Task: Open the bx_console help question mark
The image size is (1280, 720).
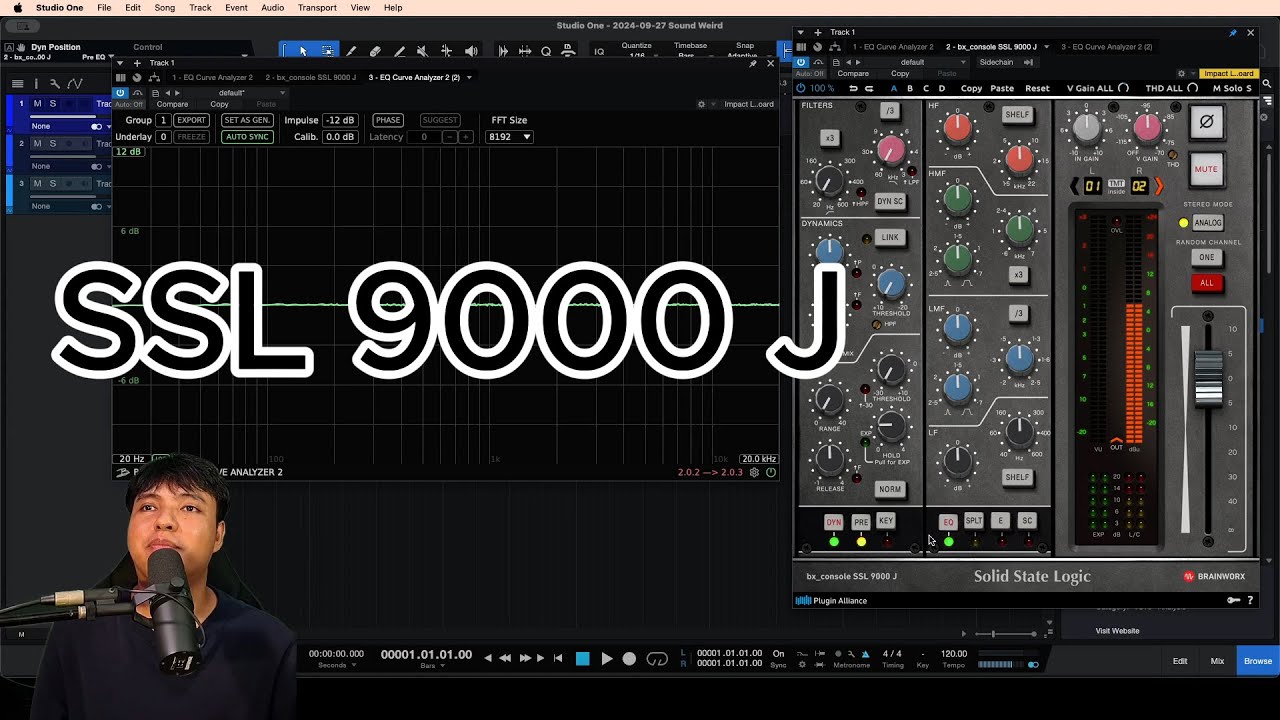Action: pyautogui.click(x=1250, y=600)
